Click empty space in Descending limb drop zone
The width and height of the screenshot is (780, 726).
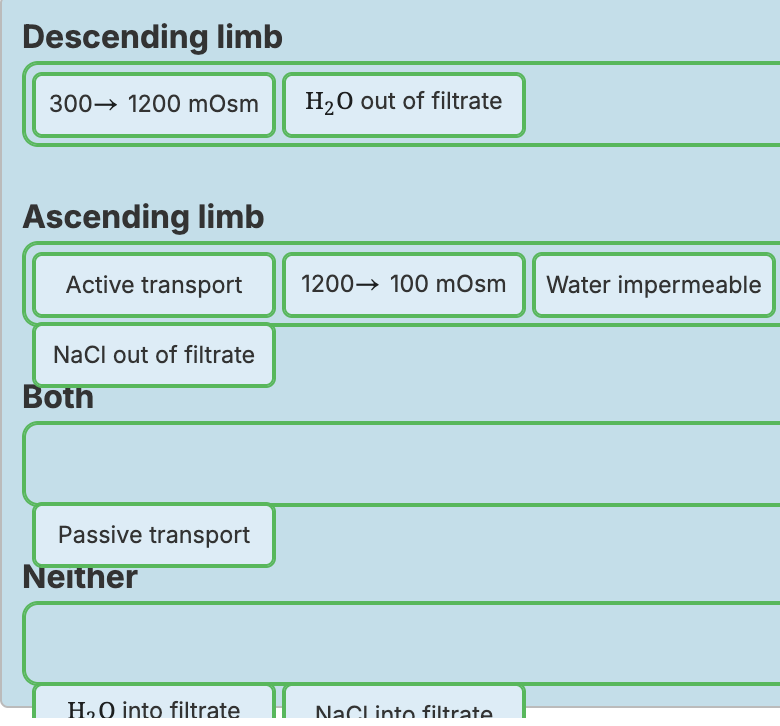650,104
